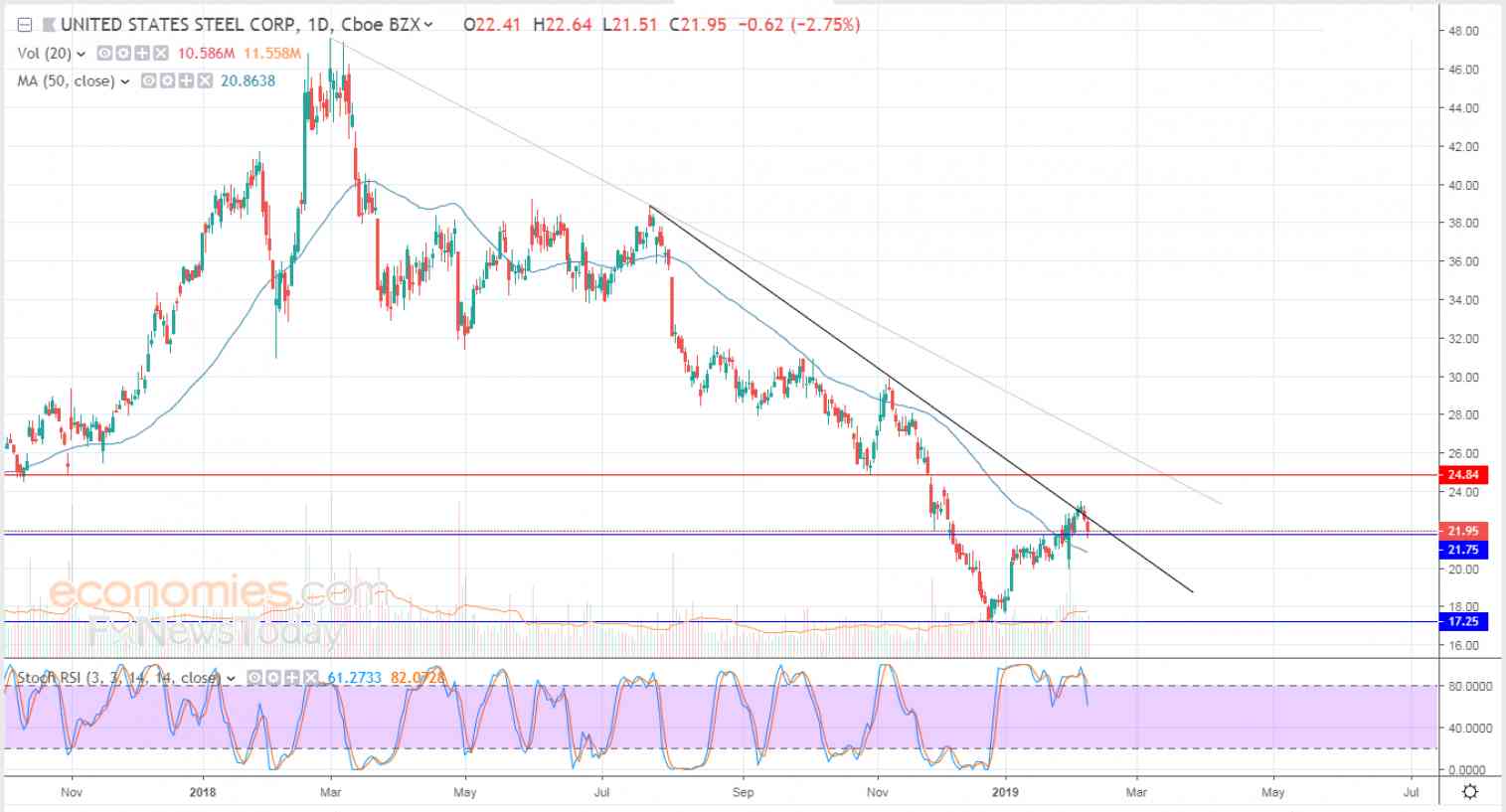This screenshot has width=1506, height=812.
Task: Remove MA (50, close) indicator with X icon
Action: [203, 81]
